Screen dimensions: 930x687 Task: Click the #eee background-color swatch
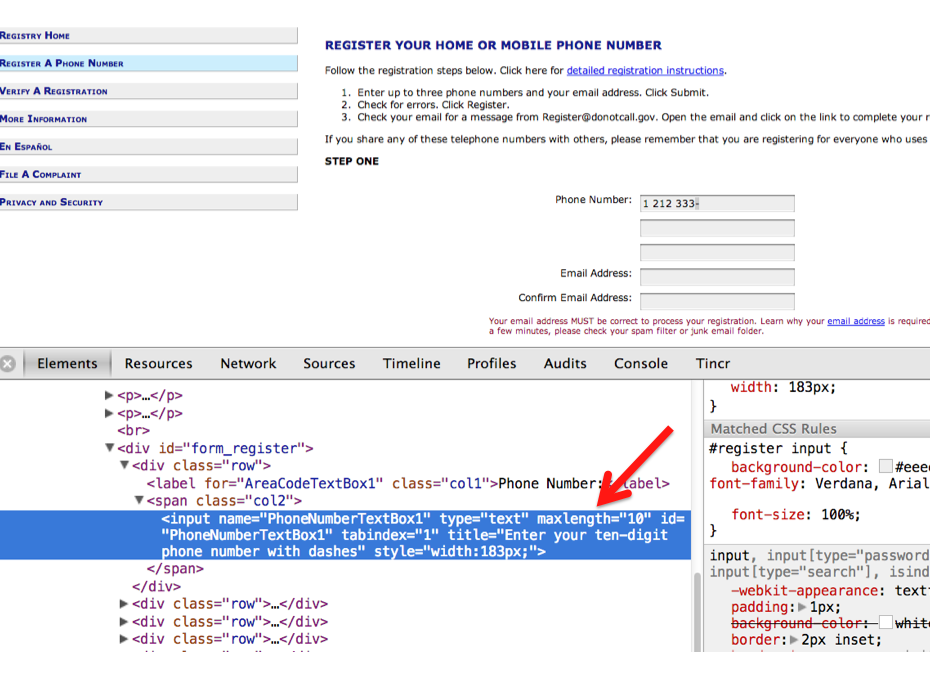[885, 467]
